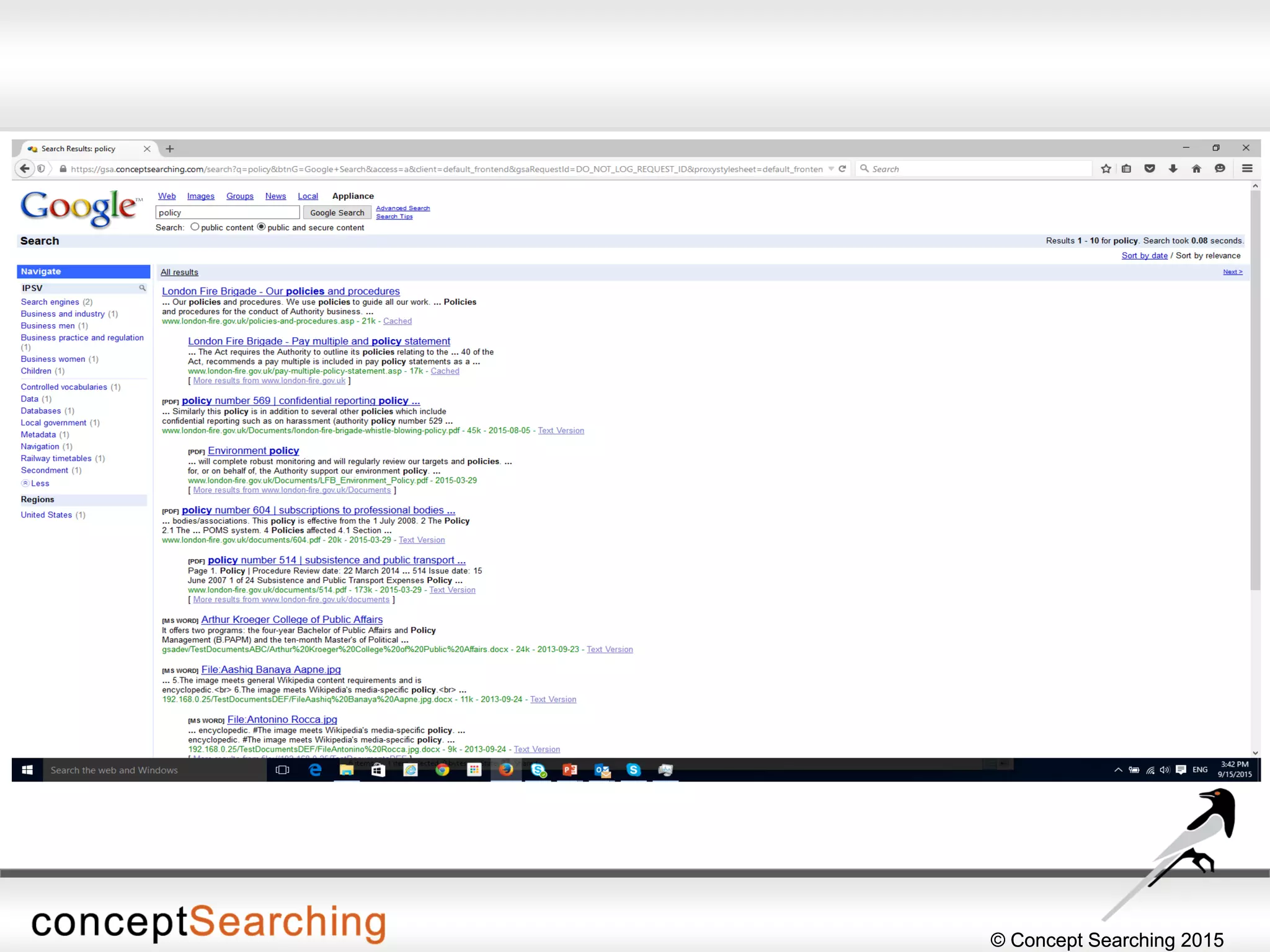Open the Web search tab link
The image size is (1270, 952).
[x=167, y=196]
